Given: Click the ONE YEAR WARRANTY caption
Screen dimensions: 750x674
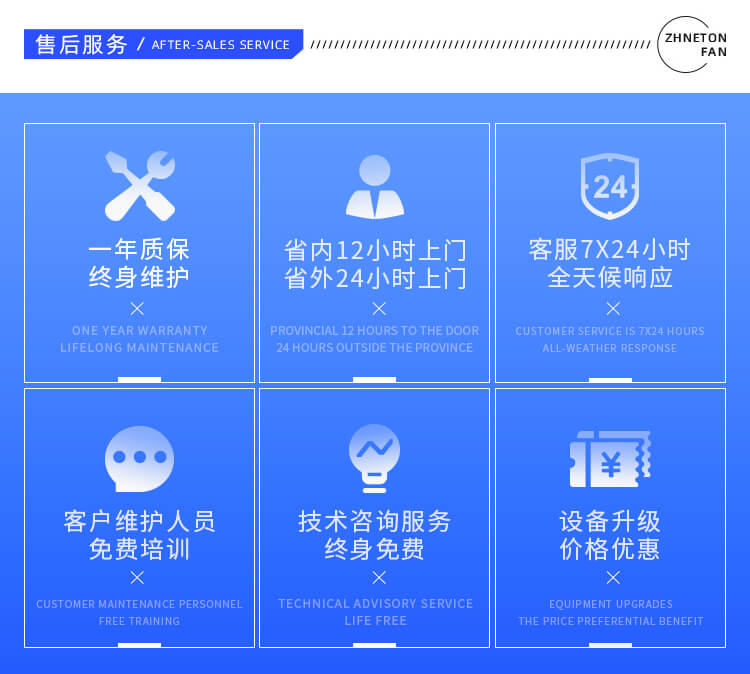Looking at the screenshot, I should [x=139, y=330].
